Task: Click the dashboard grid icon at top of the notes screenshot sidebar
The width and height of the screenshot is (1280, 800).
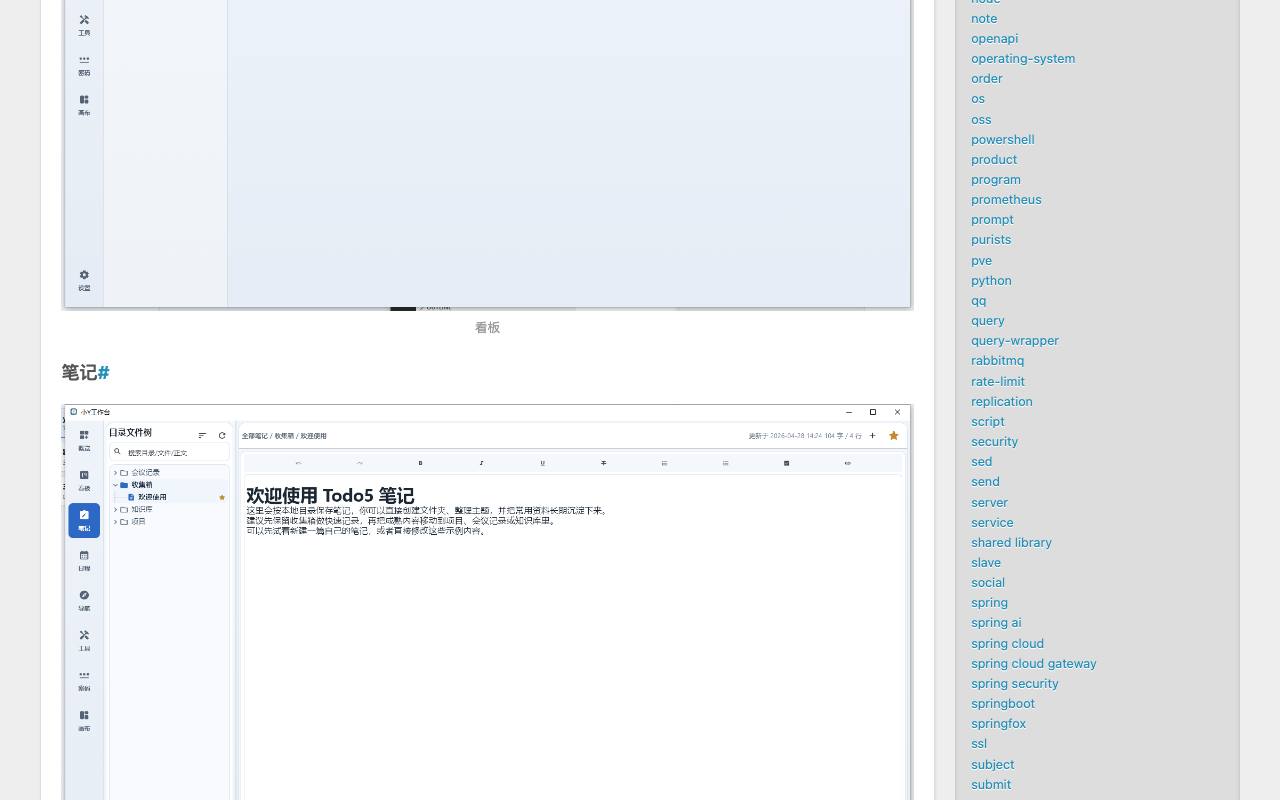Action: point(84,435)
